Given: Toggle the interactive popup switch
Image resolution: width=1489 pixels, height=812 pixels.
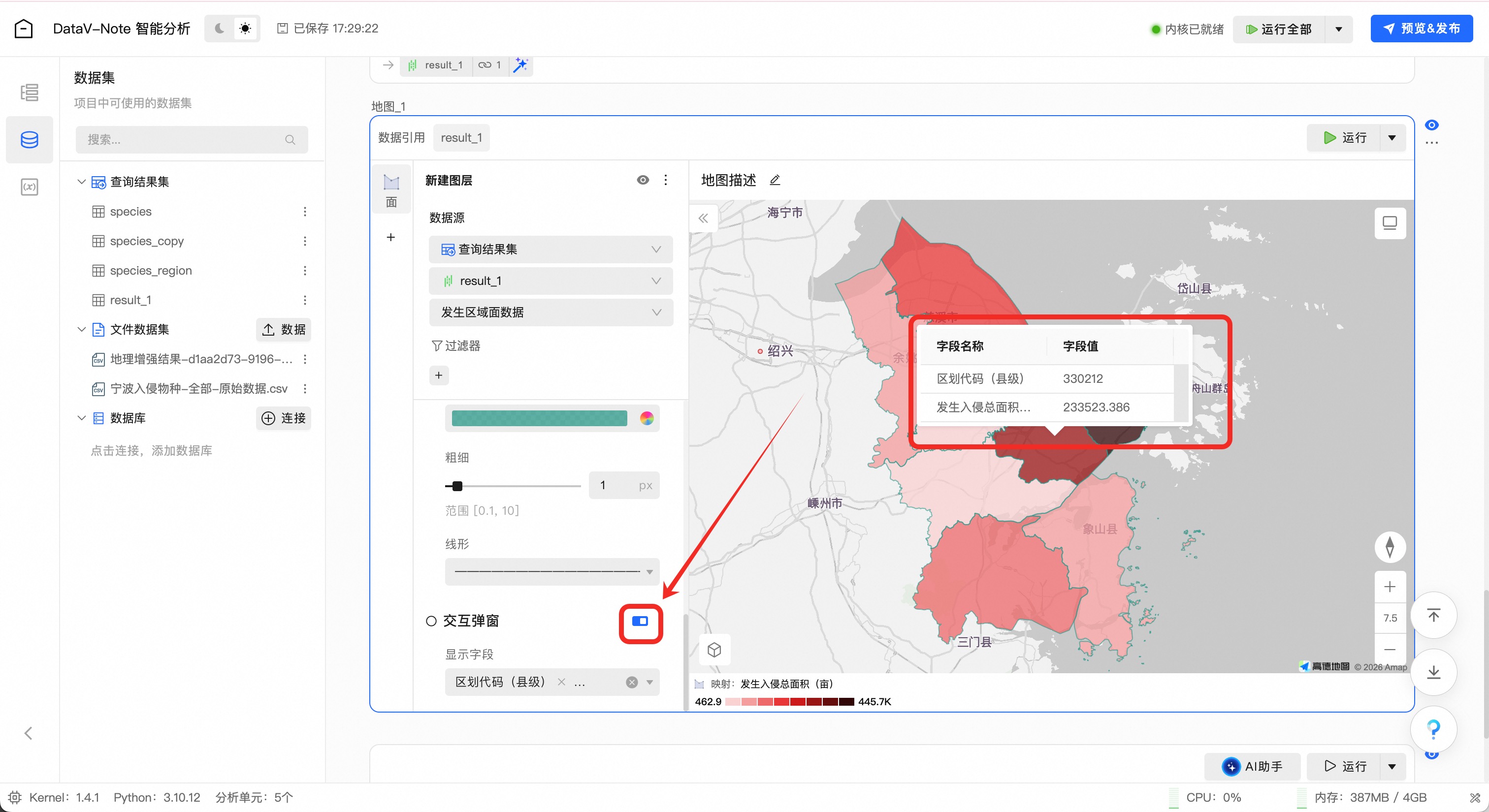Looking at the screenshot, I should [x=640, y=622].
